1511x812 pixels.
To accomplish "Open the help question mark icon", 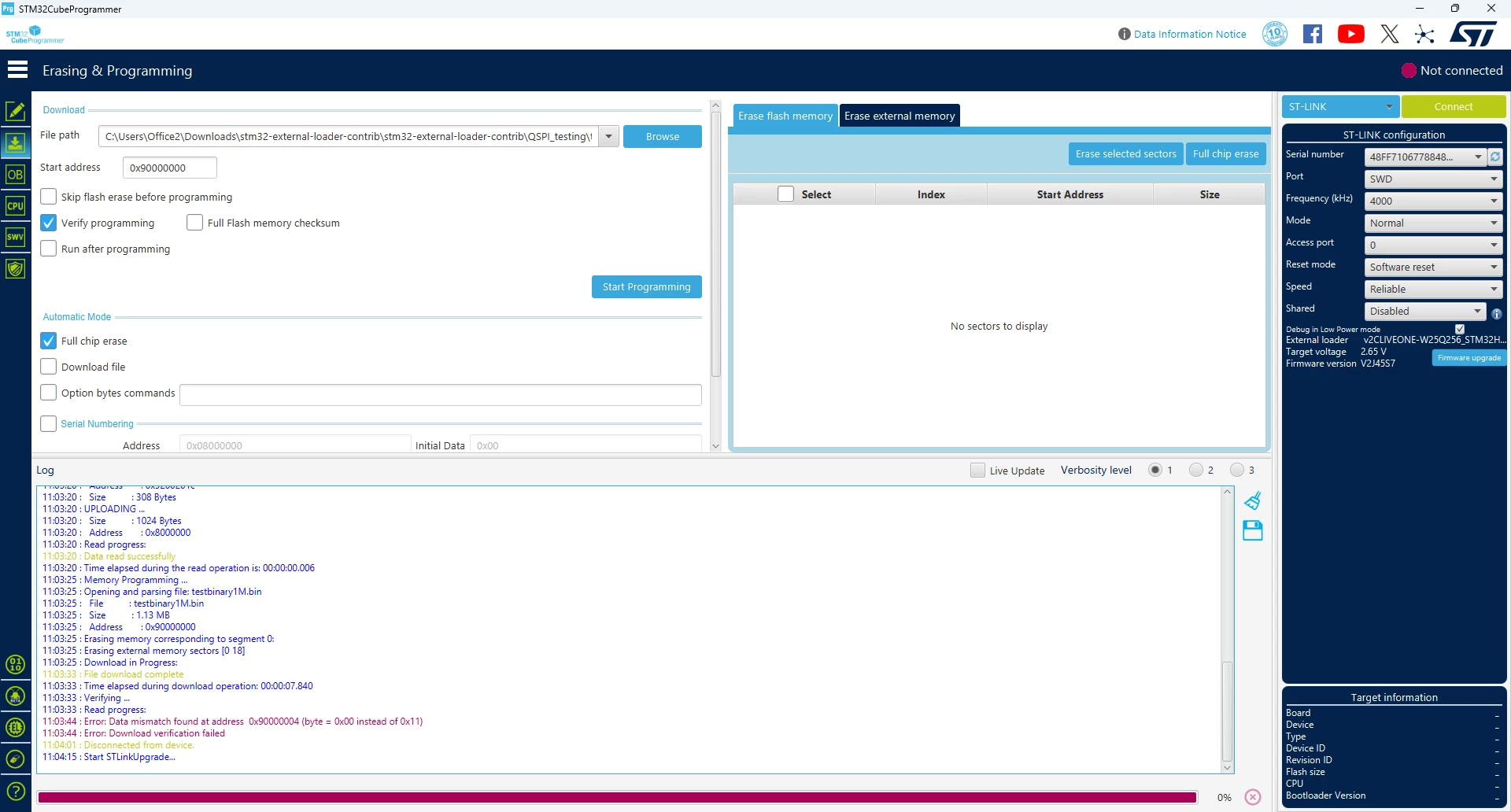I will (x=15, y=791).
